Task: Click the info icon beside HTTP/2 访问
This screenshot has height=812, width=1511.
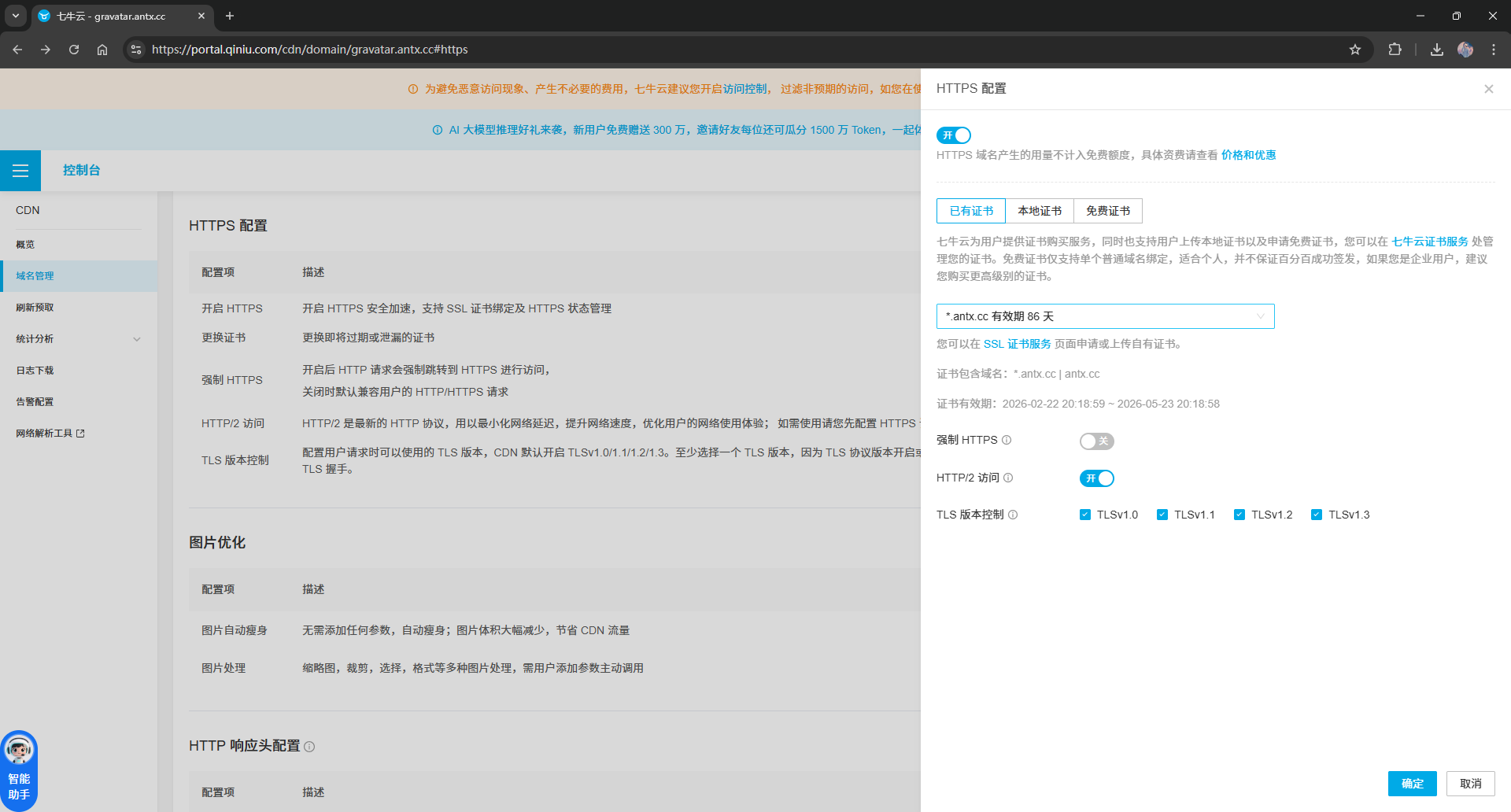Action: point(1008,478)
